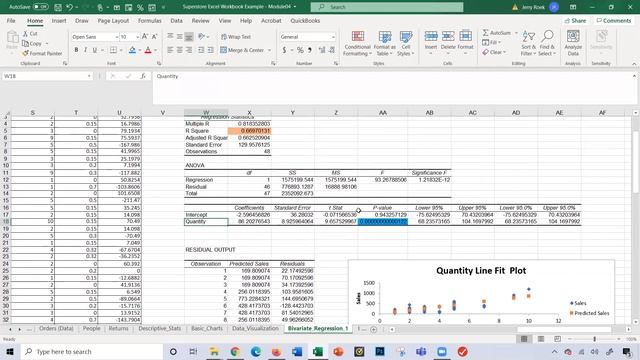Toggle bold formatting
This screenshot has height=360, width=640.
[76, 50]
